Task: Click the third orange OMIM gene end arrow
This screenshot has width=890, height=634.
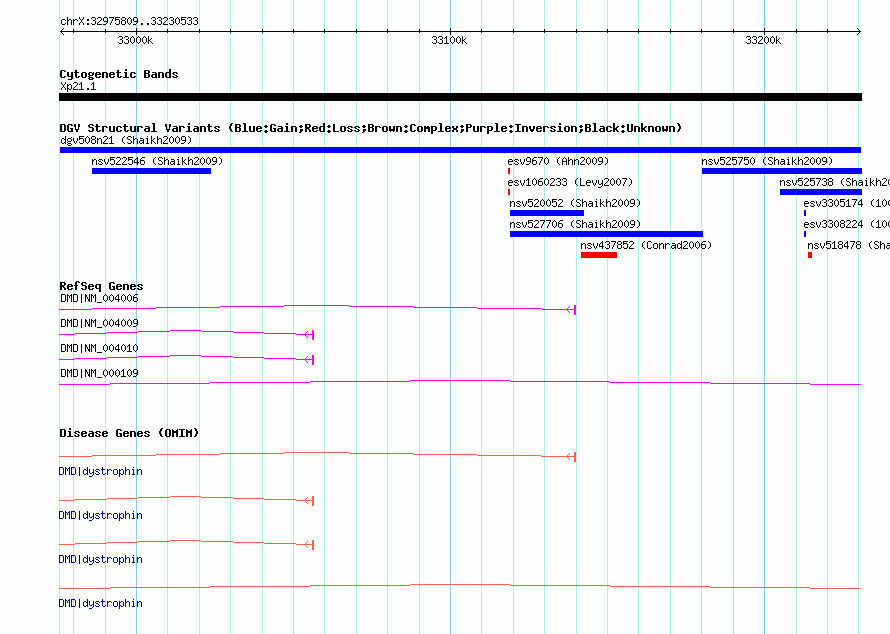Action: (x=309, y=545)
